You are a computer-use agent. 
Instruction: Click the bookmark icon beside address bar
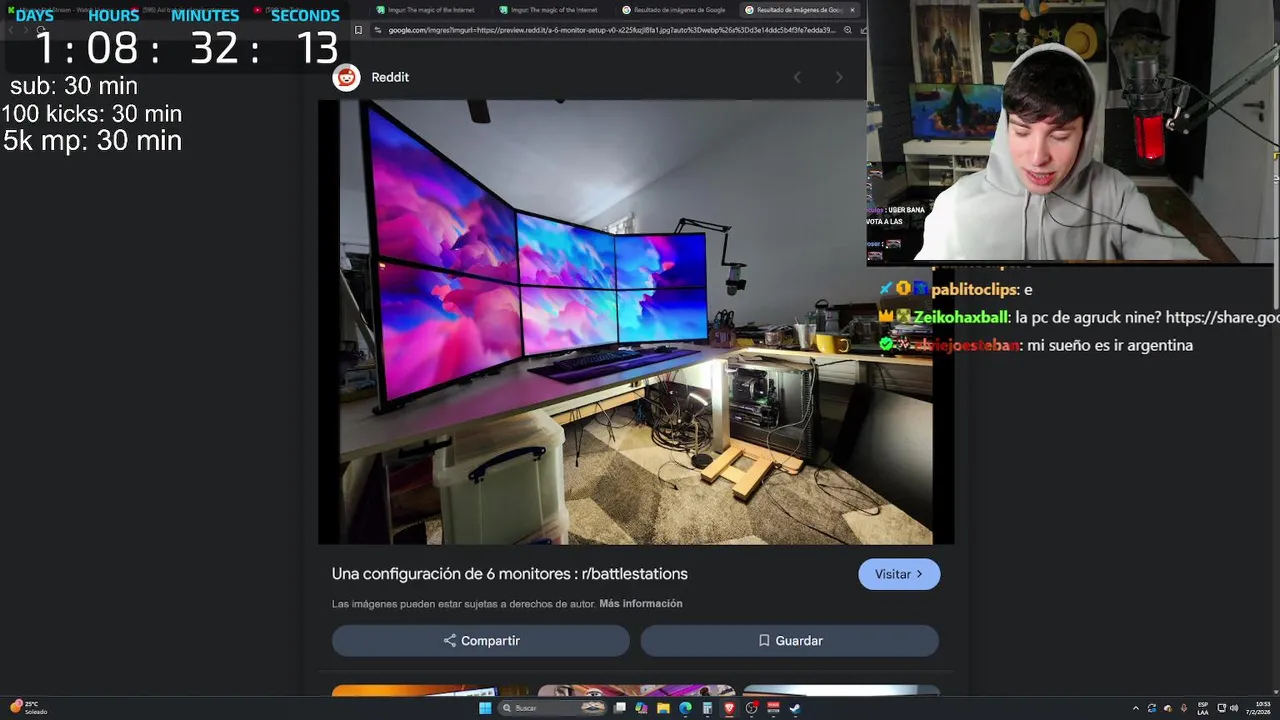[359, 30]
